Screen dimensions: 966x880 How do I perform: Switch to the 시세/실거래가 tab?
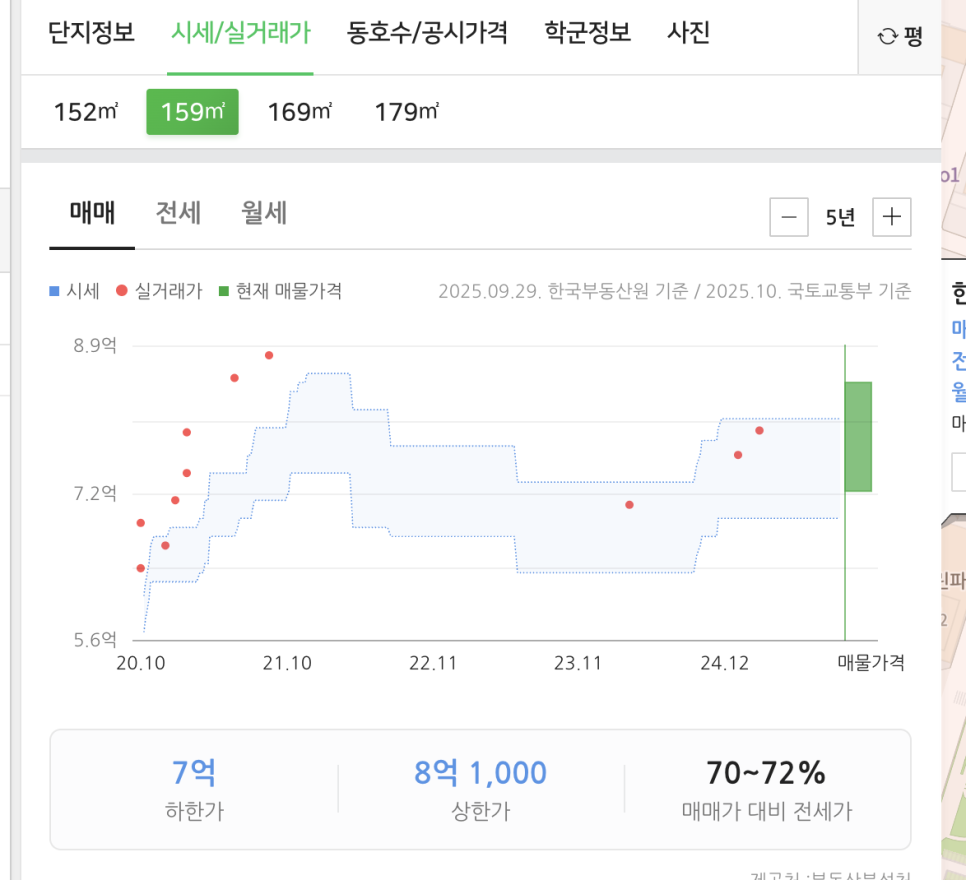240,33
